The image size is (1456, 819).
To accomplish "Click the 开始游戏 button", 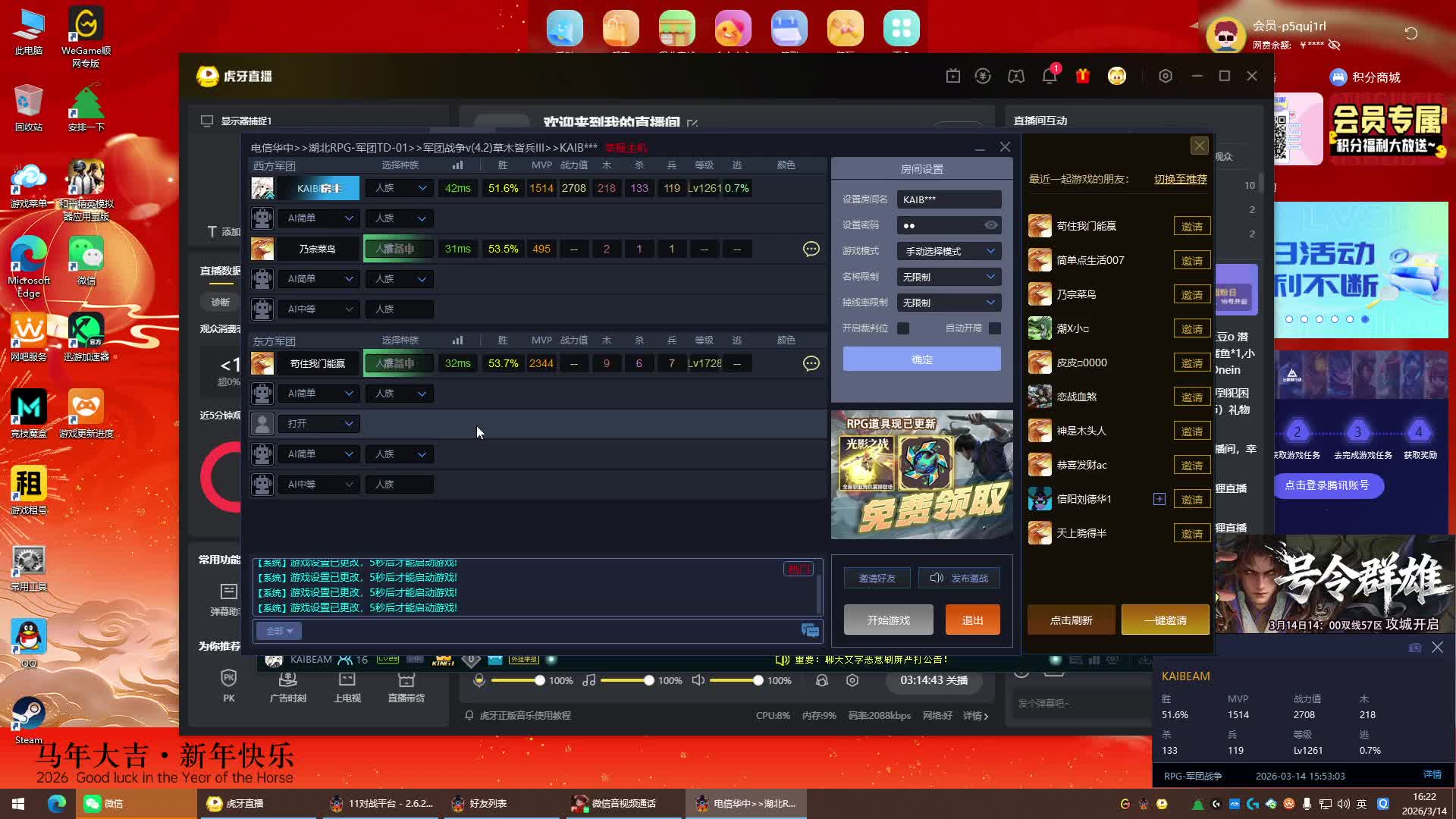I will coord(889,620).
